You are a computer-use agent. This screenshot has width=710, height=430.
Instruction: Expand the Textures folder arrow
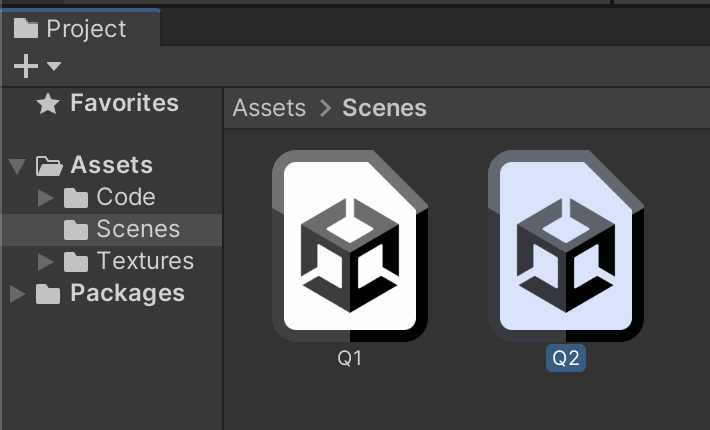click(x=45, y=262)
